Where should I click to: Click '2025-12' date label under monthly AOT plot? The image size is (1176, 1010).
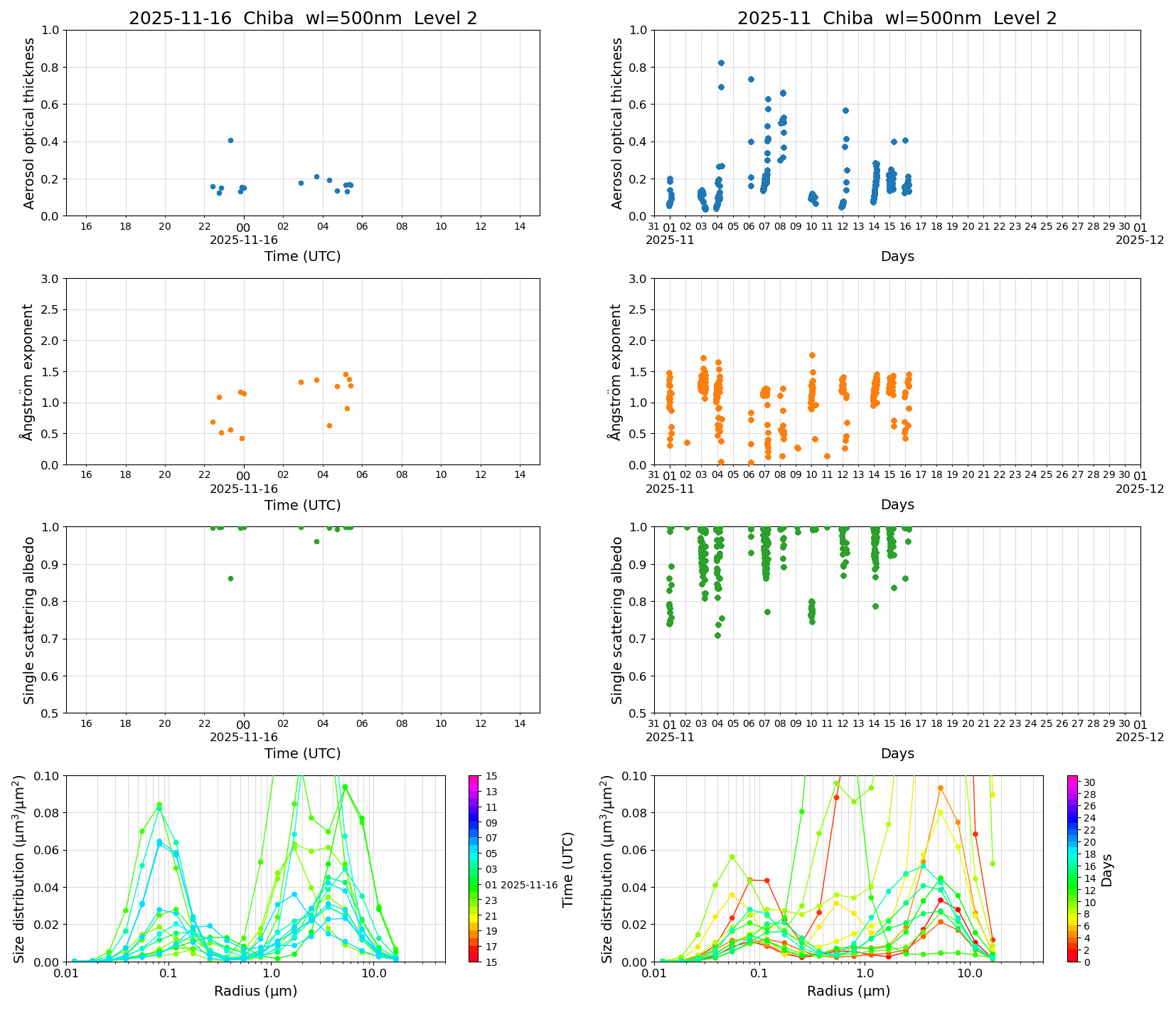coord(1140,240)
